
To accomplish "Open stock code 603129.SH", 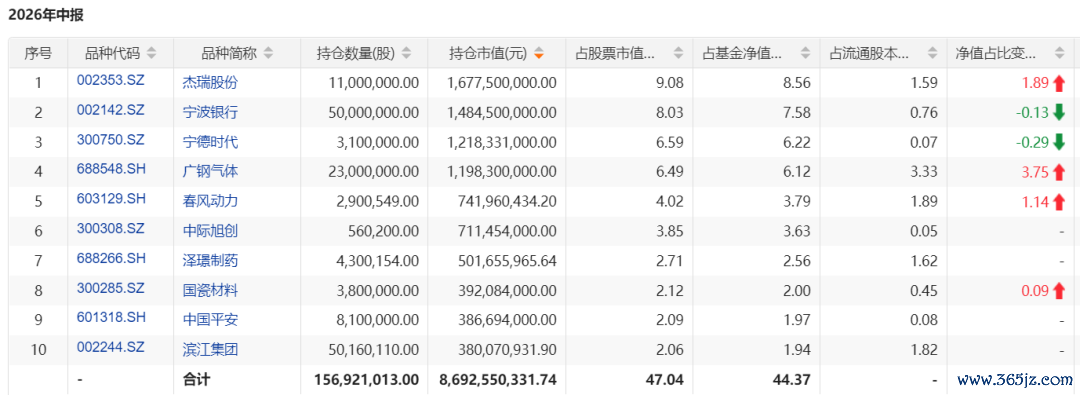I will pyautogui.click(x=111, y=199).
